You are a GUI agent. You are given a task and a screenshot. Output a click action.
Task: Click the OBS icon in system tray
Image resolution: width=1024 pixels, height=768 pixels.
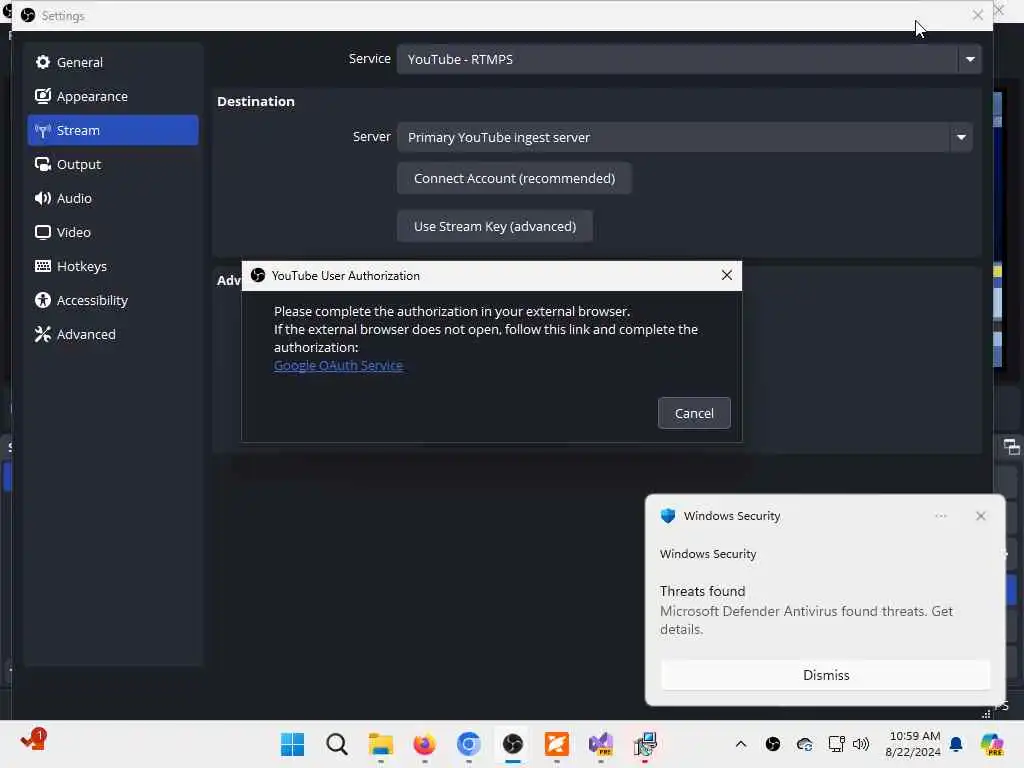(x=773, y=744)
